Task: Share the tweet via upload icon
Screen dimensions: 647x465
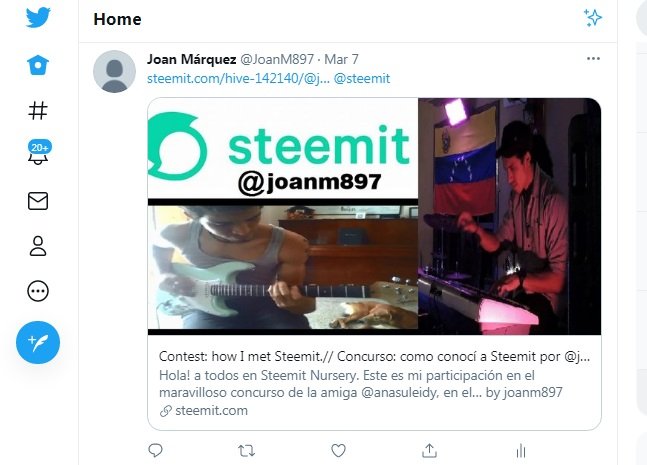Action: 430,451
